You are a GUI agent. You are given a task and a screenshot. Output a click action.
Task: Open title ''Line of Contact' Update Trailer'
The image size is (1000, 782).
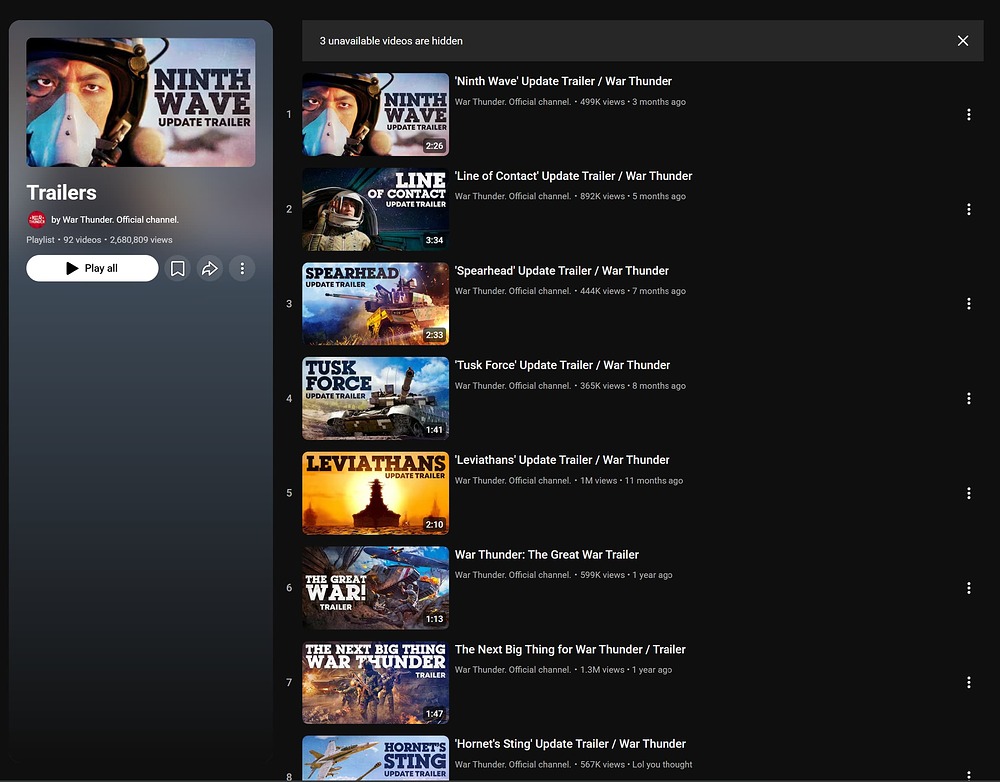573,176
